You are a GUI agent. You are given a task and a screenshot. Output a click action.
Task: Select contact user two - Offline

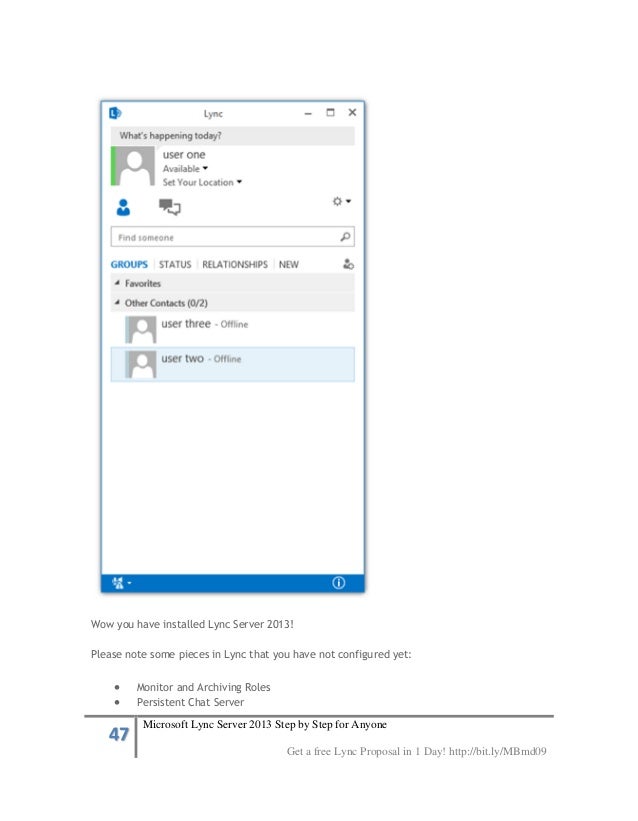coord(233,364)
